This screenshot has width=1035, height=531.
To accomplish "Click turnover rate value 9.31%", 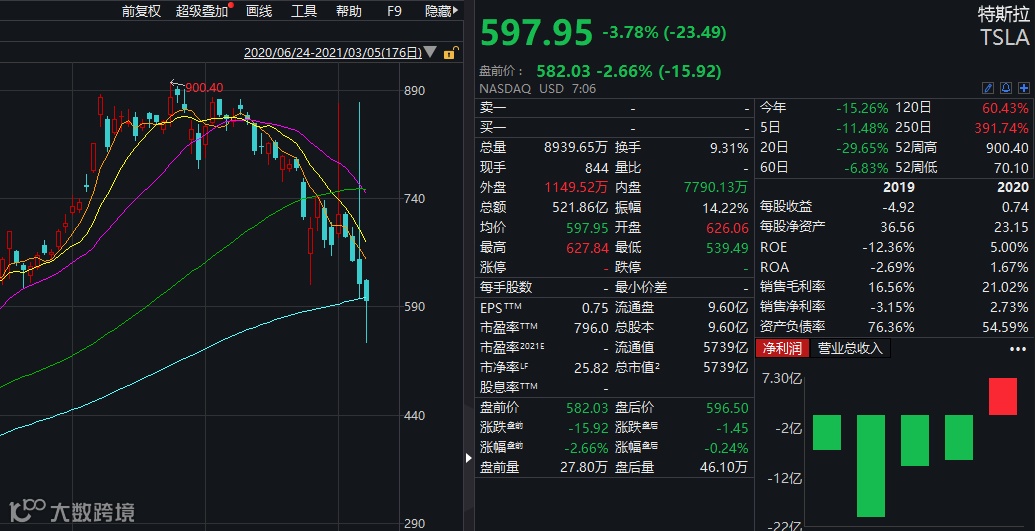I will [729, 148].
